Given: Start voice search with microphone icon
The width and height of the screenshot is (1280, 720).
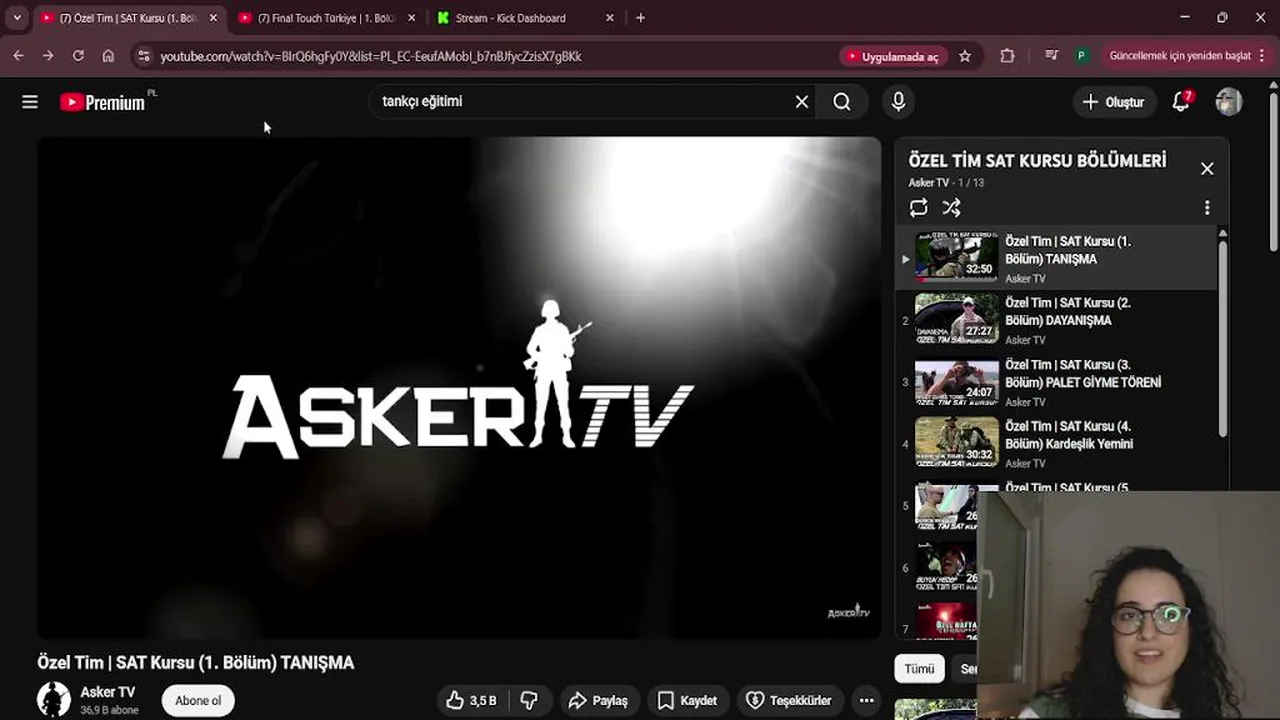Looking at the screenshot, I should 898,101.
